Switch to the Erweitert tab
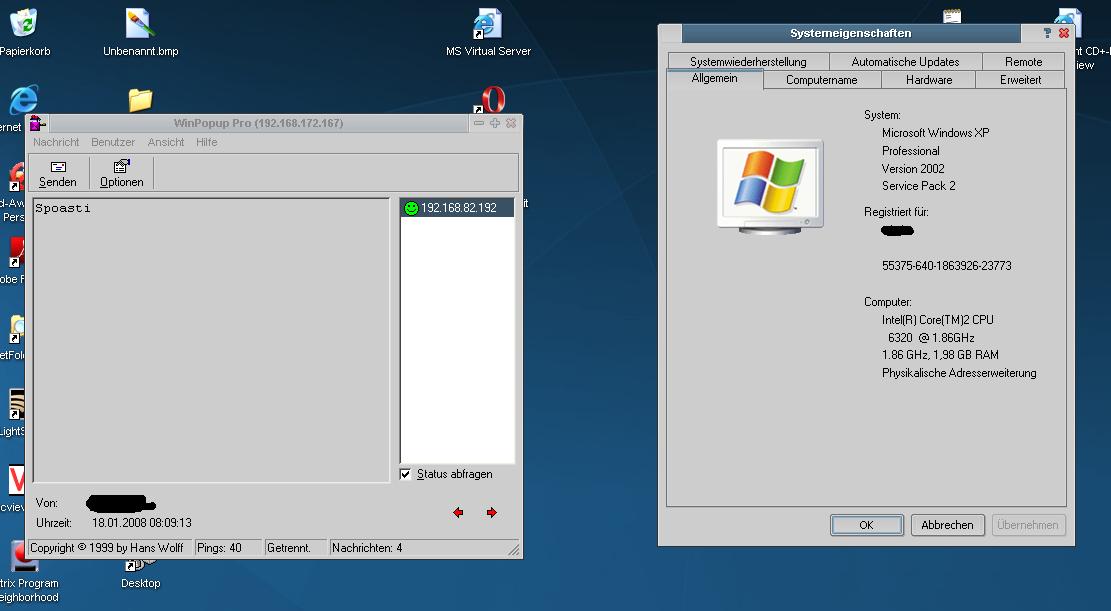This screenshot has width=1111, height=611. point(1020,80)
